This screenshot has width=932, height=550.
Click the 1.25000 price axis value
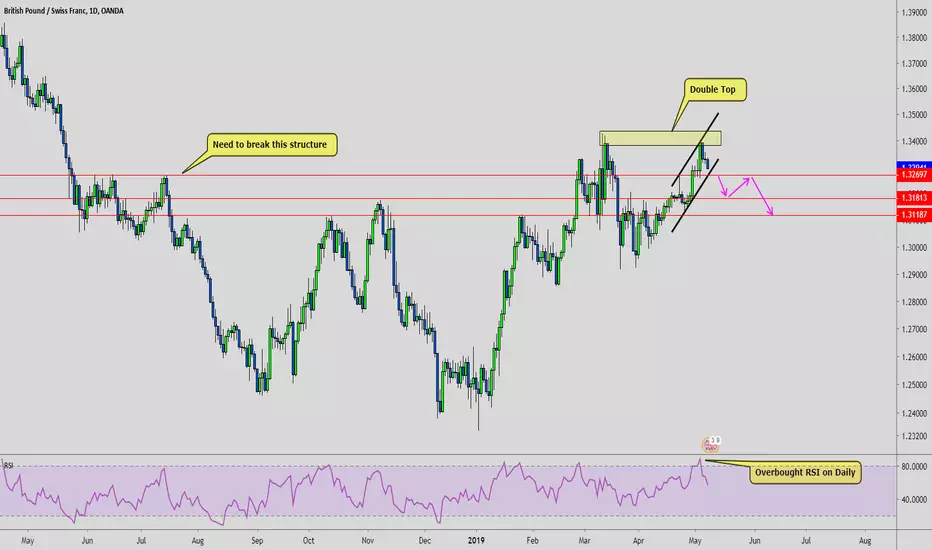coord(914,385)
